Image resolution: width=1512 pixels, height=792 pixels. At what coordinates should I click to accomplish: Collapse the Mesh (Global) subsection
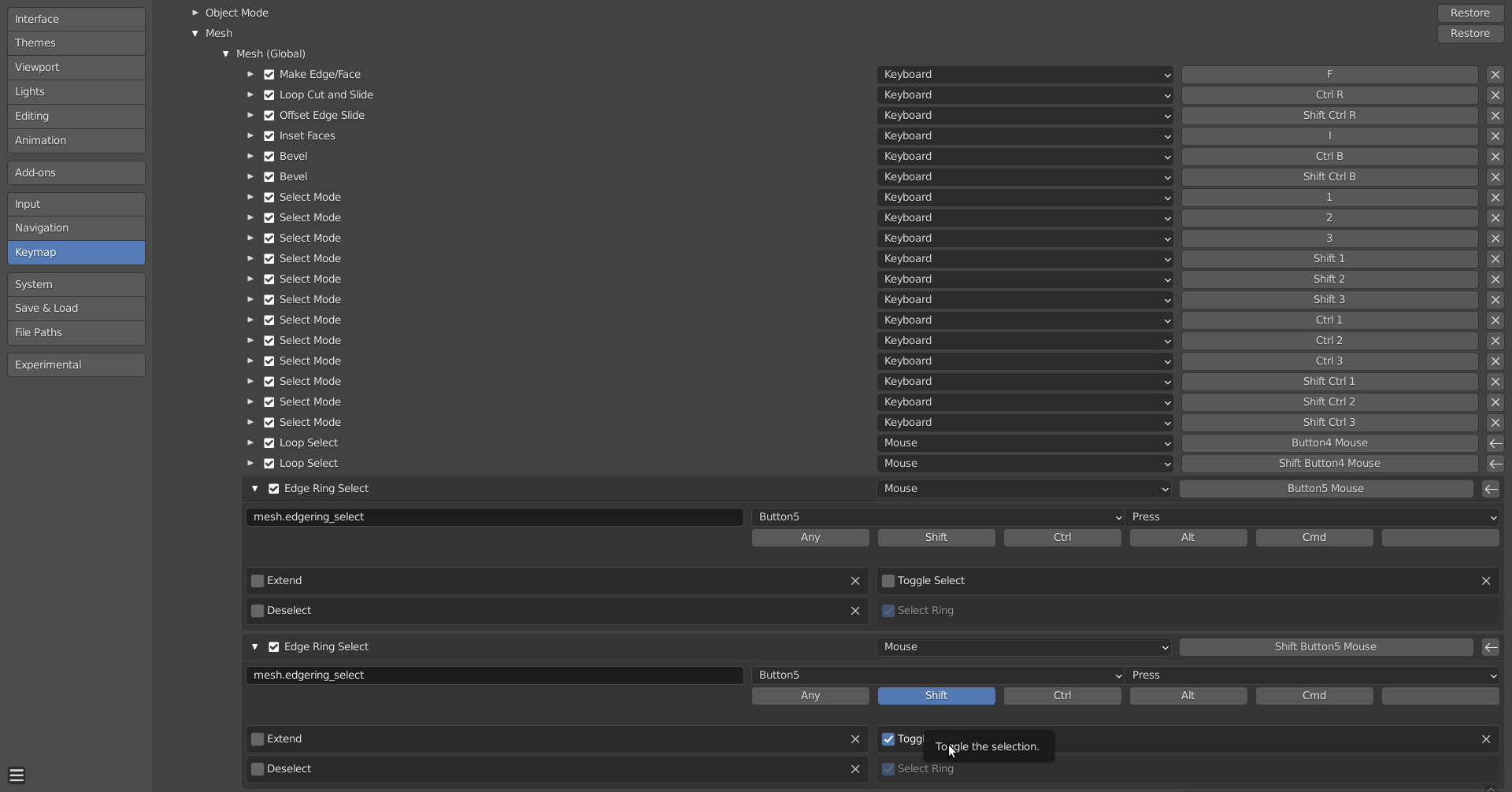click(x=226, y=54)
